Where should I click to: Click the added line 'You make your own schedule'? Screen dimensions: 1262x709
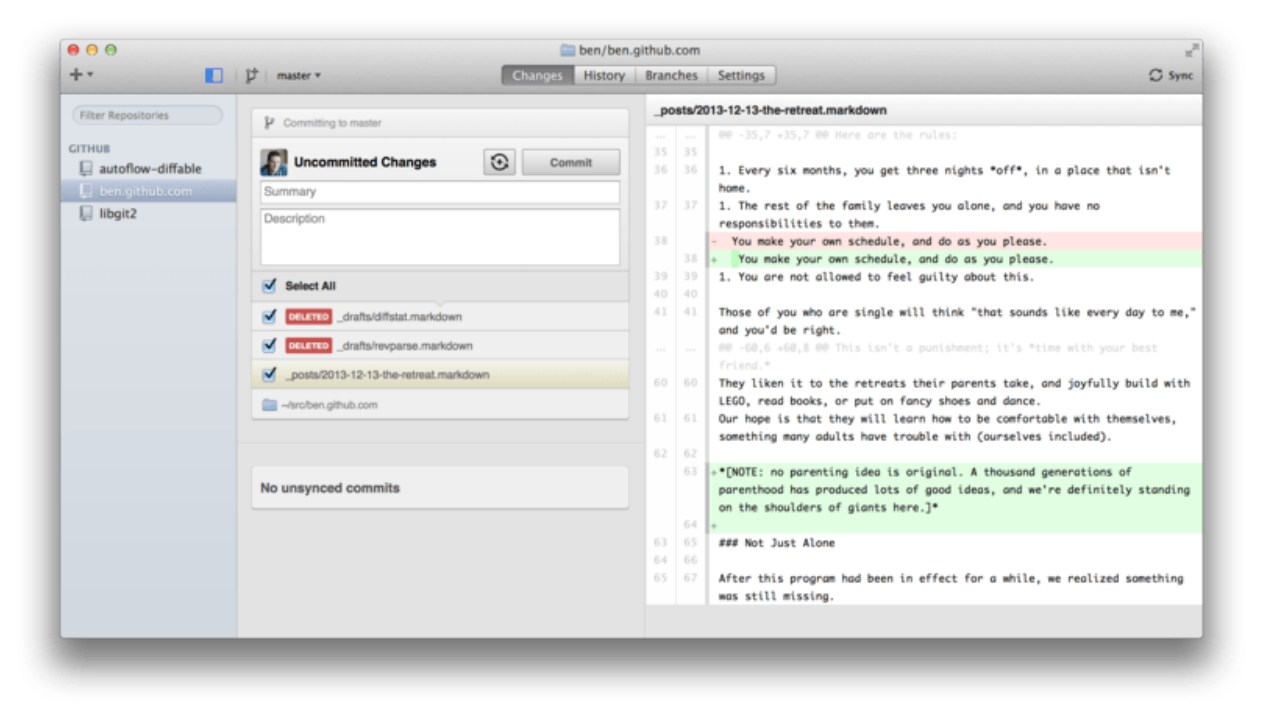955,259
